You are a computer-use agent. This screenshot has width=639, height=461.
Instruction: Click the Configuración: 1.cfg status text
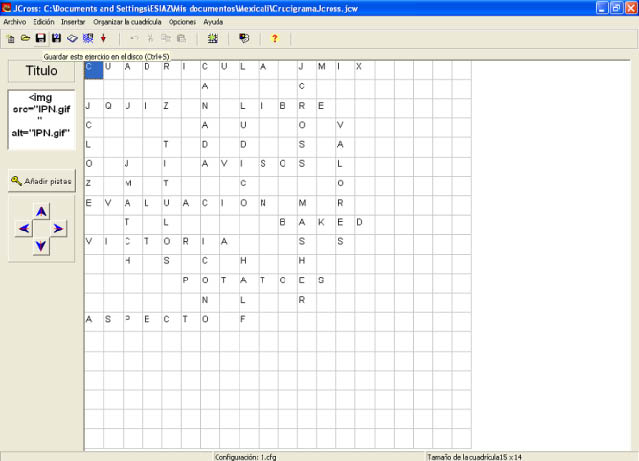pyautogui.click(x=246, y=457)
